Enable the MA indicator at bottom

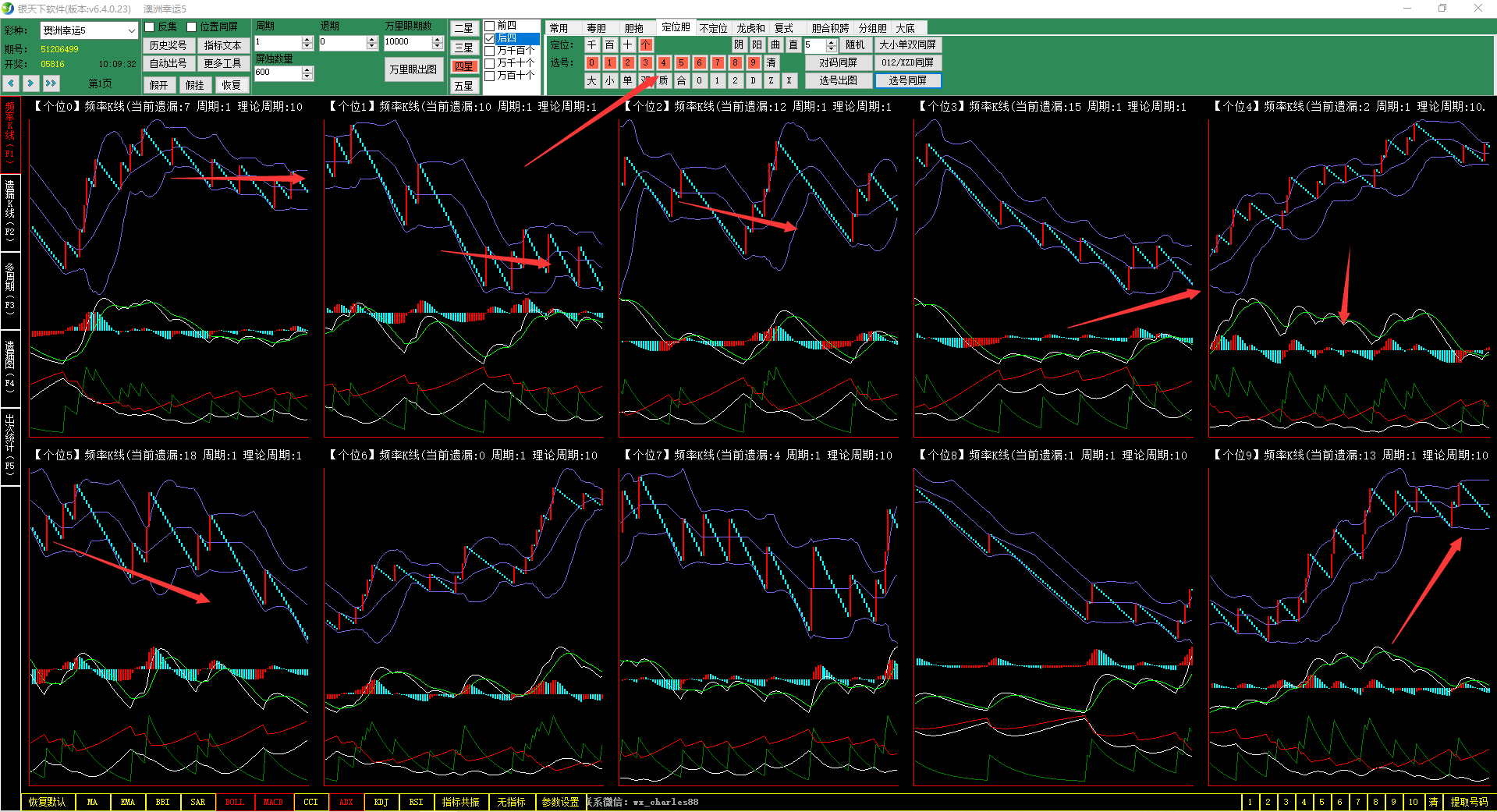click(x=93, y=802)
